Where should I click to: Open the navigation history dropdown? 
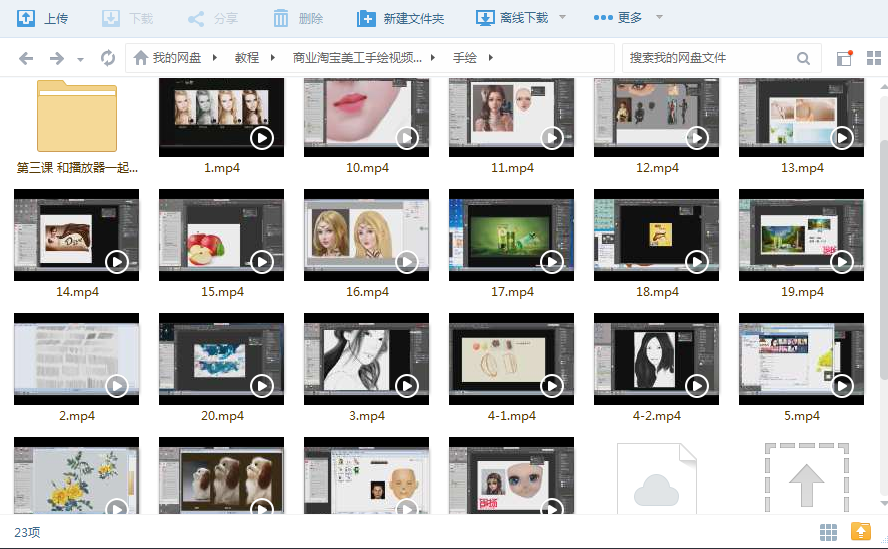click(80, 59)
